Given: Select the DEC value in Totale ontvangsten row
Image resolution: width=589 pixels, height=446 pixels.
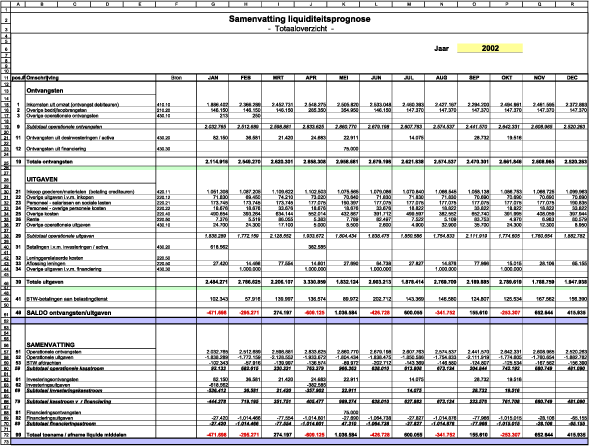Looking at the screenshot, I should click(575, 162).
